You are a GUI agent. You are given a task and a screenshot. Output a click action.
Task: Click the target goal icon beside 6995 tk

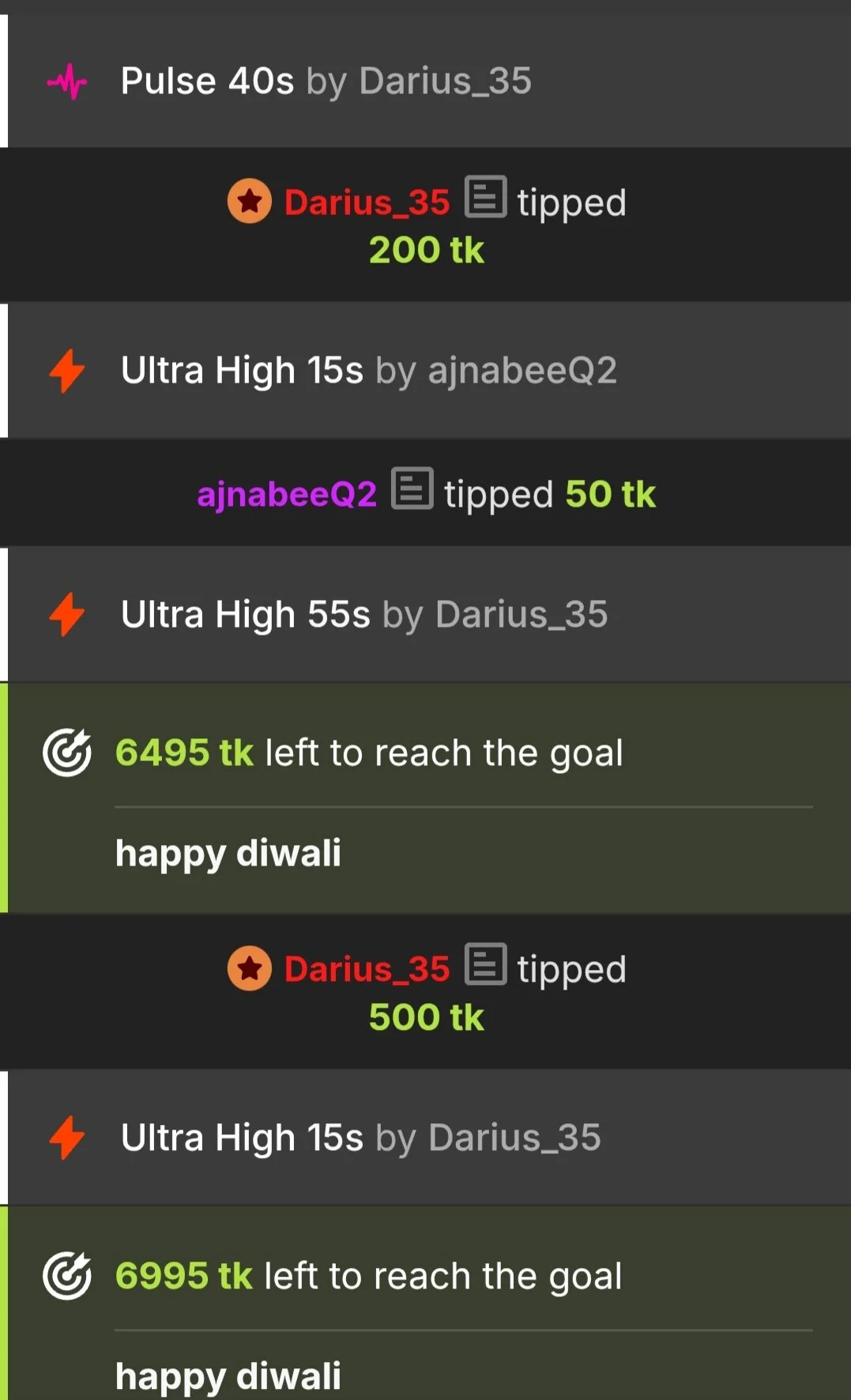pyautogui.click(x=67, y=1276)
